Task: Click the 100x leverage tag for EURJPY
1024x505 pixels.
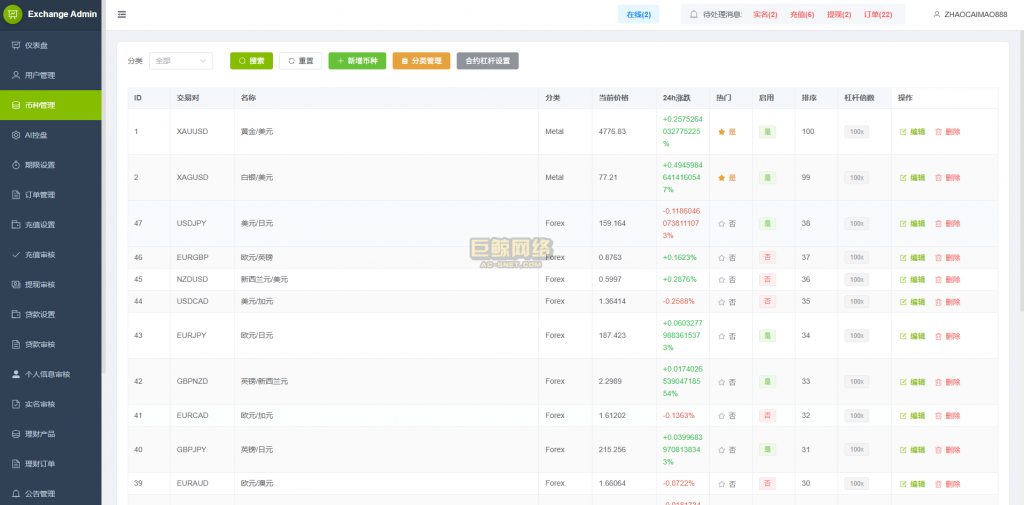Action: pyautogui.click(x=856, y=336)
